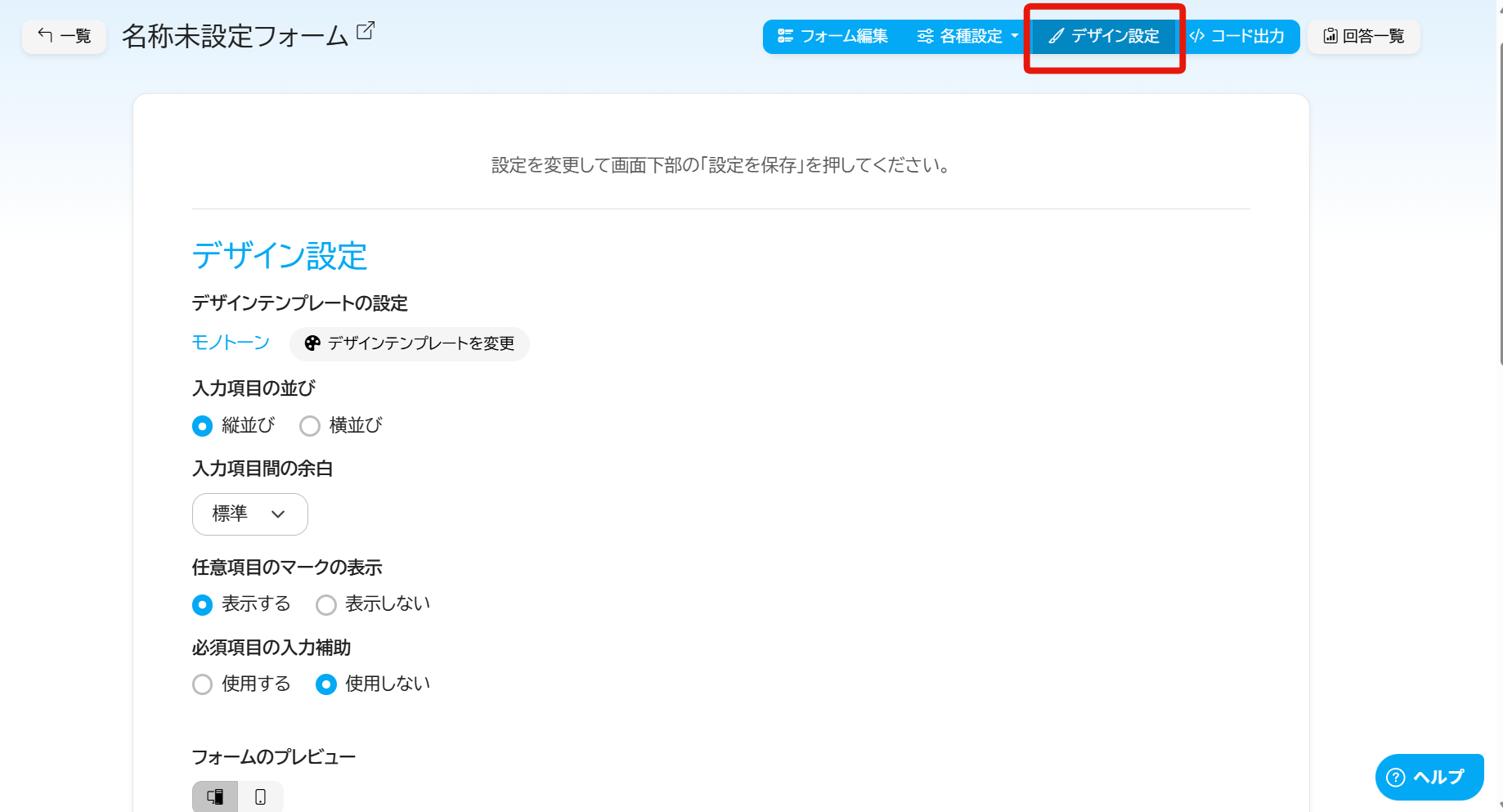Viewport: 1503px width, 812px height.
Task: Switch preview to smartphone icon
Action: coord(260,796)
